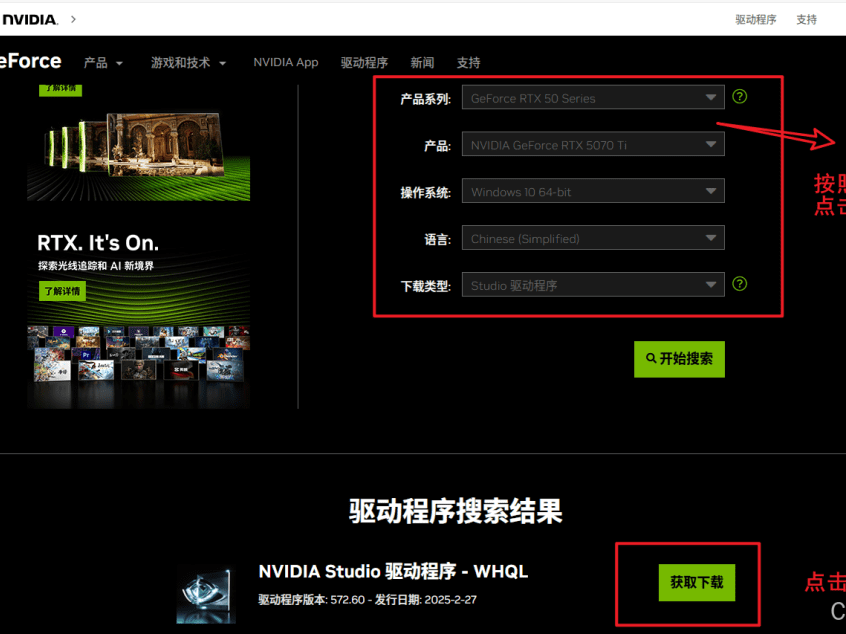Click the NVIDIA logo in header
The image size is (846, 634).
[30, 19]
